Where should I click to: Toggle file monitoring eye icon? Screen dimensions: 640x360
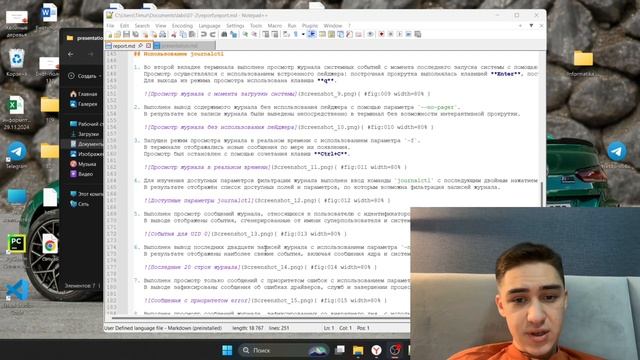pyautogui.click(x=370, y=34)
